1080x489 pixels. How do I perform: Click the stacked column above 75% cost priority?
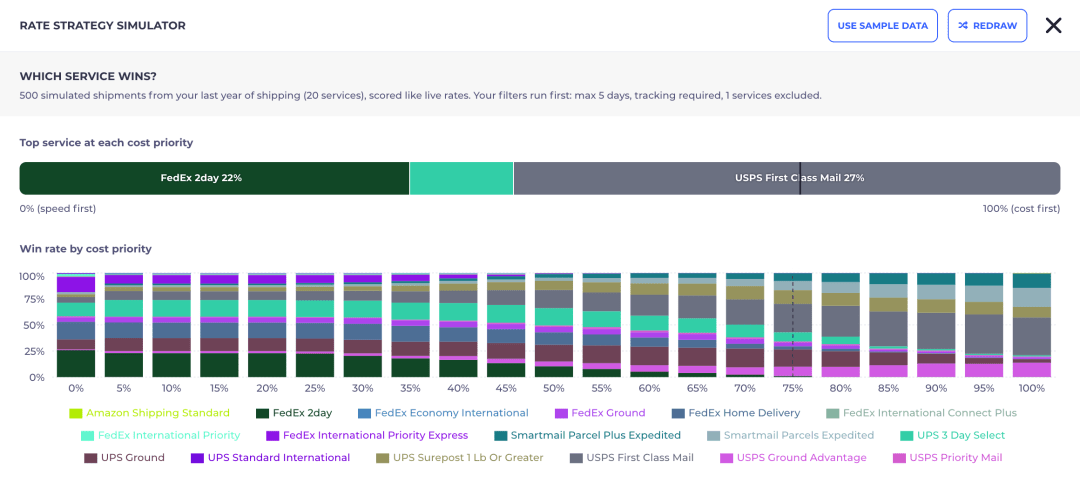pos(792,325)
